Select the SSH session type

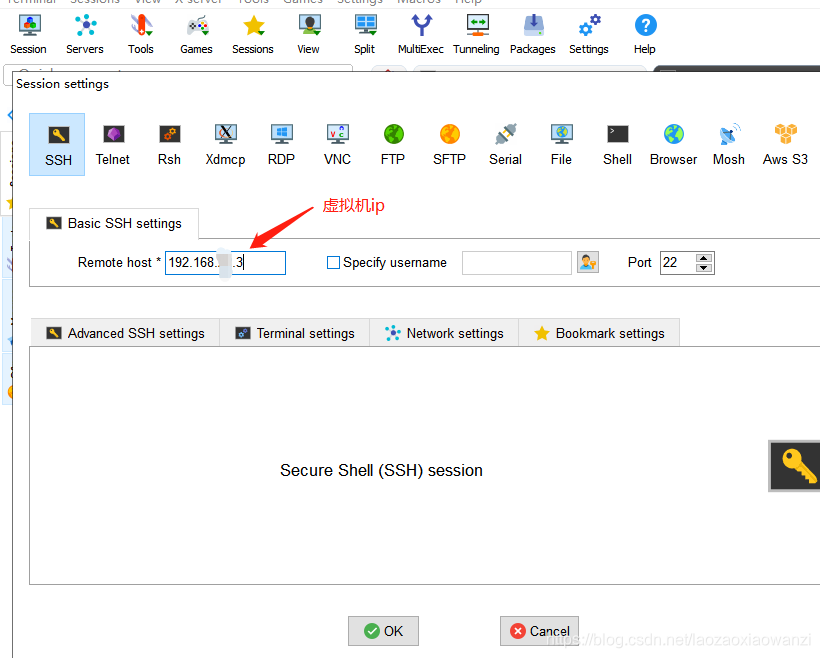point(57,144)
